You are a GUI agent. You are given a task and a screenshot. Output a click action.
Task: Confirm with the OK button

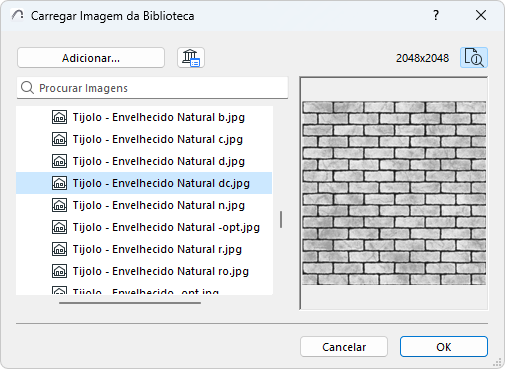(444, 347)
